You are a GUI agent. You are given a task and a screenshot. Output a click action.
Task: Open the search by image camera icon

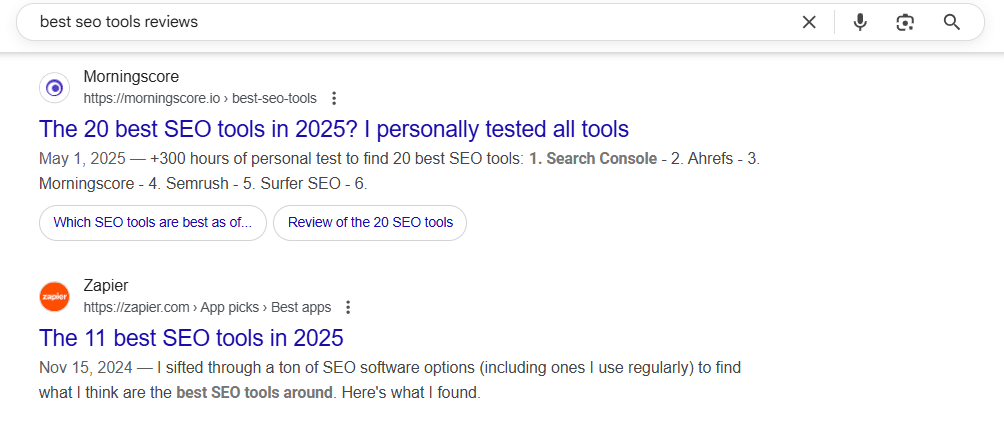pos(905,22)
